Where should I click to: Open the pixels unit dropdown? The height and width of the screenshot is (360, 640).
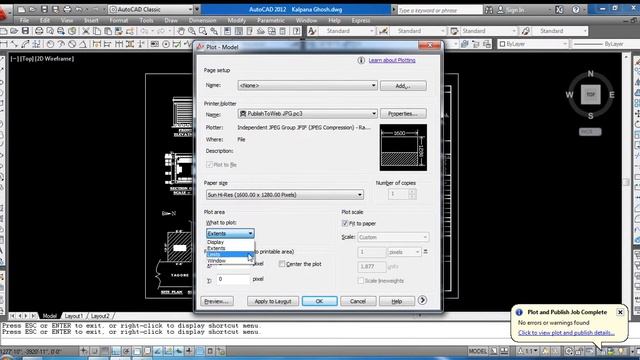(404, 252)
